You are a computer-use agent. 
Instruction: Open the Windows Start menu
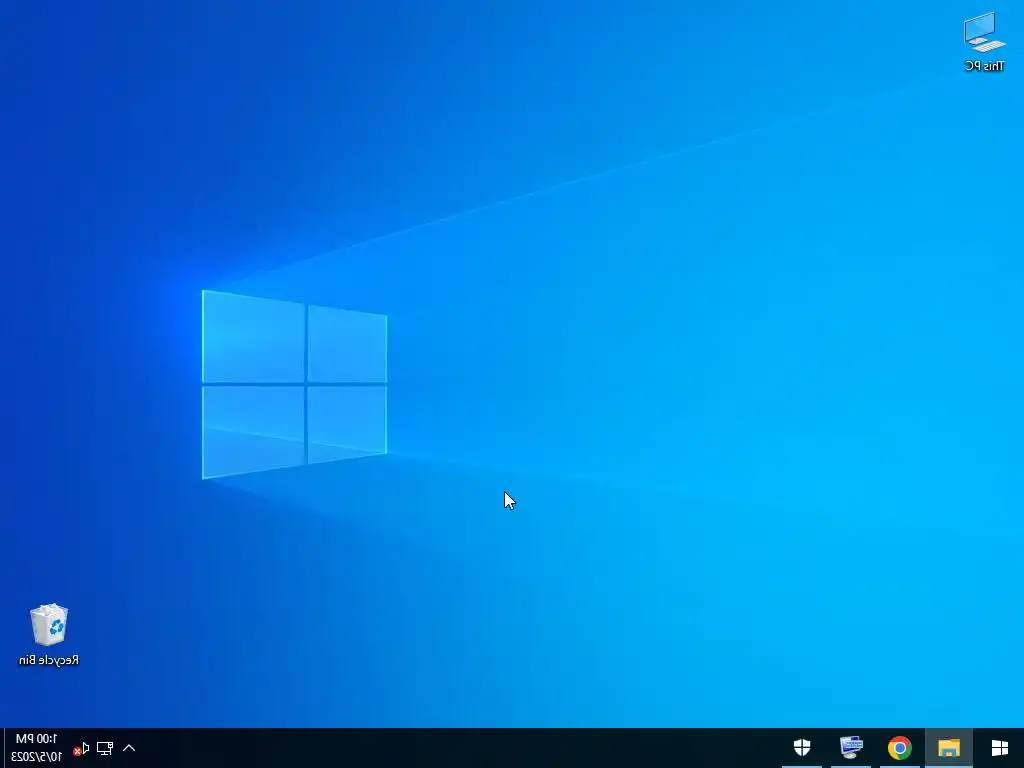coord(1000,748)
